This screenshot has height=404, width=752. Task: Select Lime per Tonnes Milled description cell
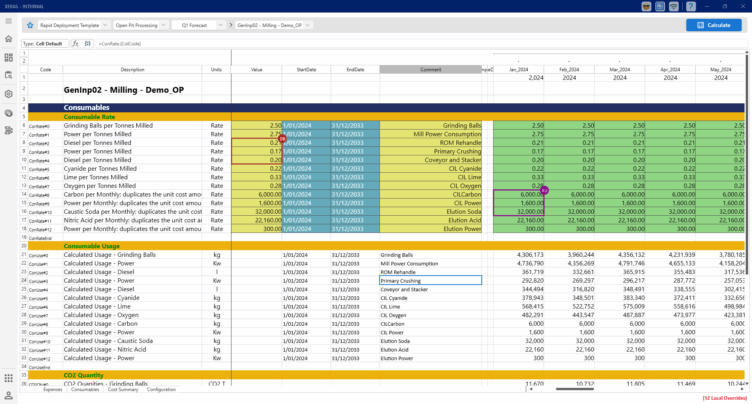132,177
